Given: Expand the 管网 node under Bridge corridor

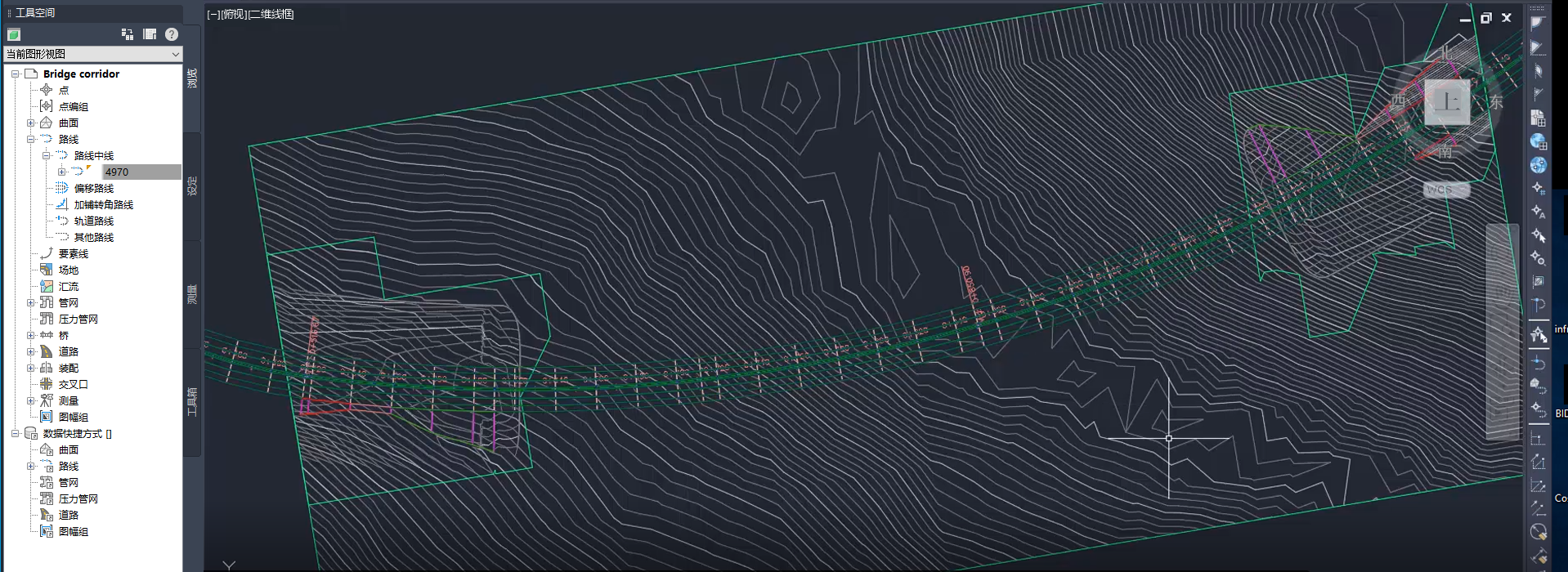Looking at the screenshot, I should click(30, 302).
